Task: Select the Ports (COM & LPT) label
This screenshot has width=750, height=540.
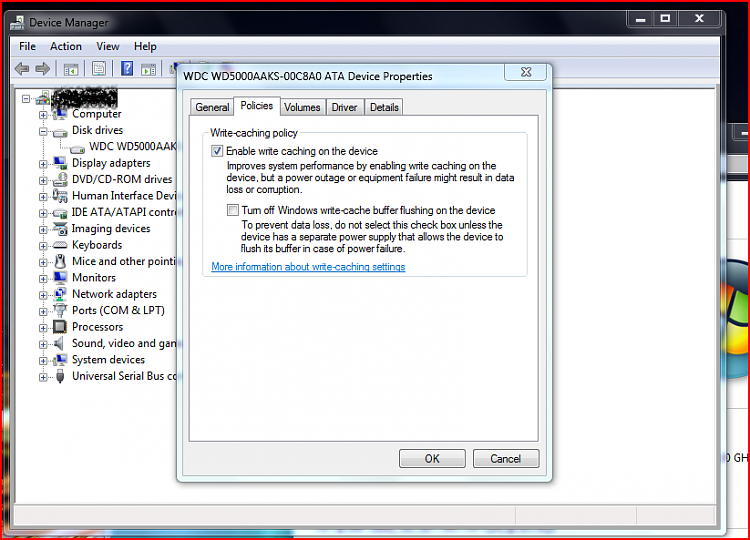Action: pos(118,310)
